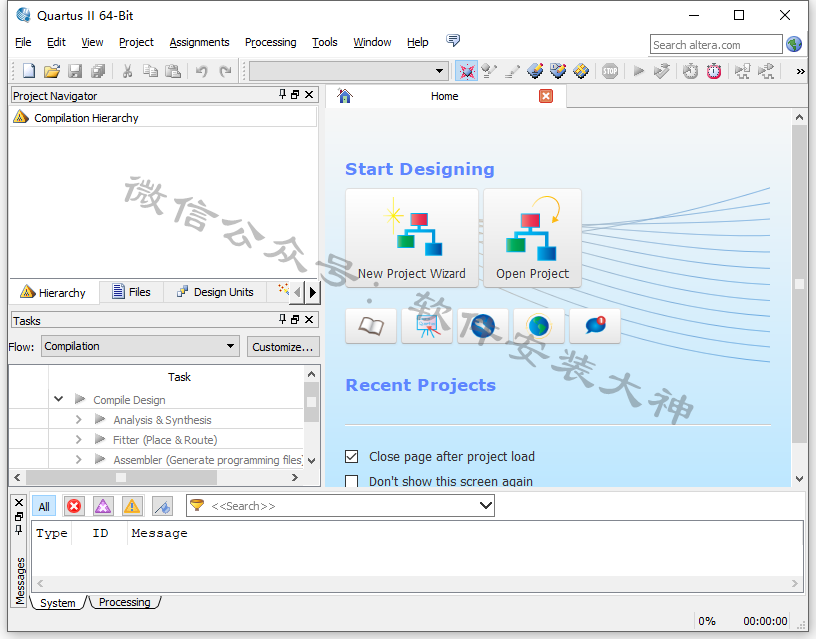Close the Tasks panel

pos(309,319)
